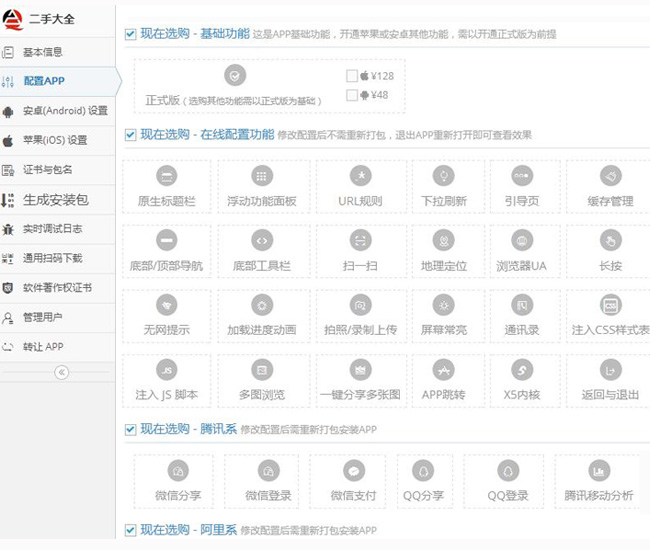Select the 腾讯移动分析 analytics icon

pyautogui.click(x=599, y=470)
